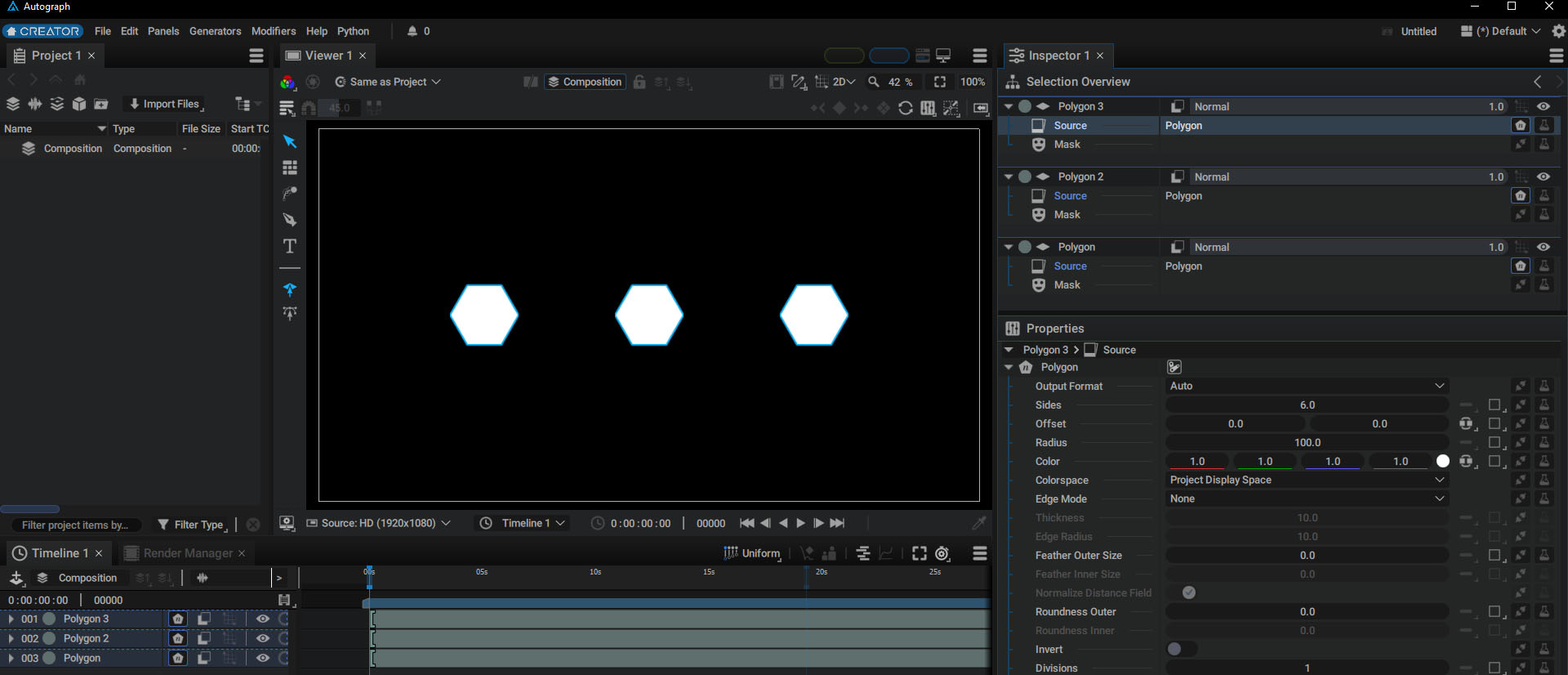Select the Pen tool in Viewer toolbar
This screenshot has height=675, width=1568.
289,220
